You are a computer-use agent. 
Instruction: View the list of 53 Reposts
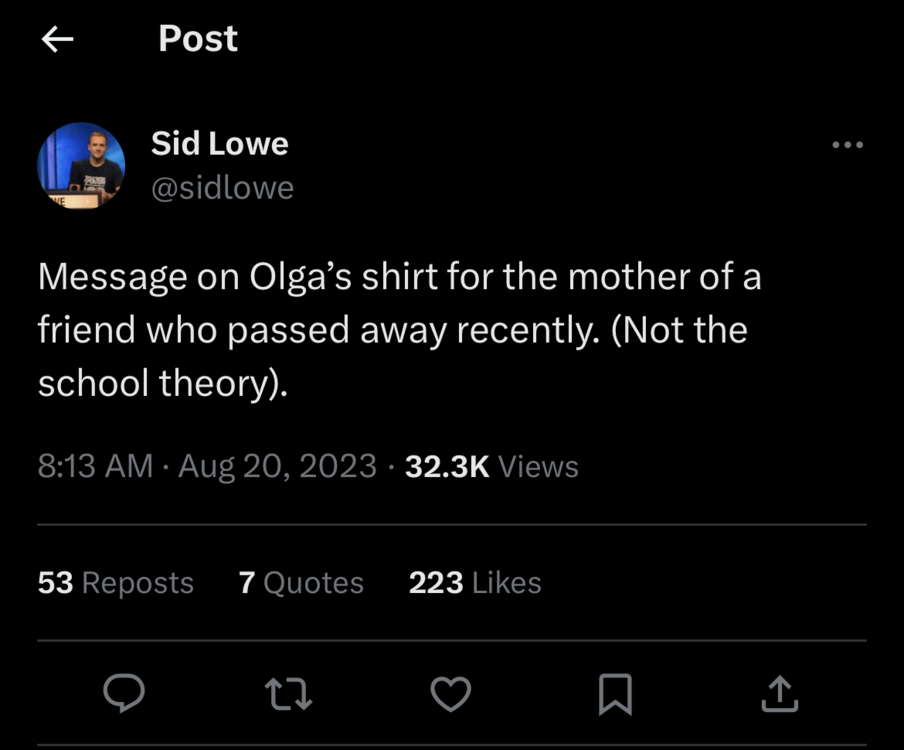click(x=116, y=582)
